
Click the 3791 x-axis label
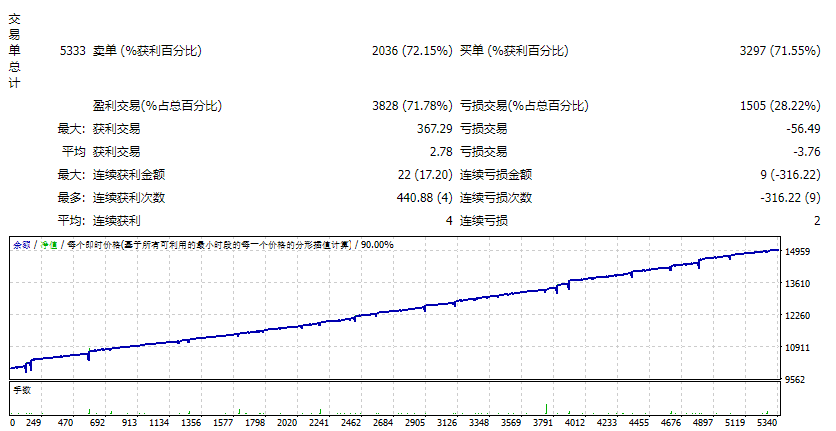click(x=542, y=422)
